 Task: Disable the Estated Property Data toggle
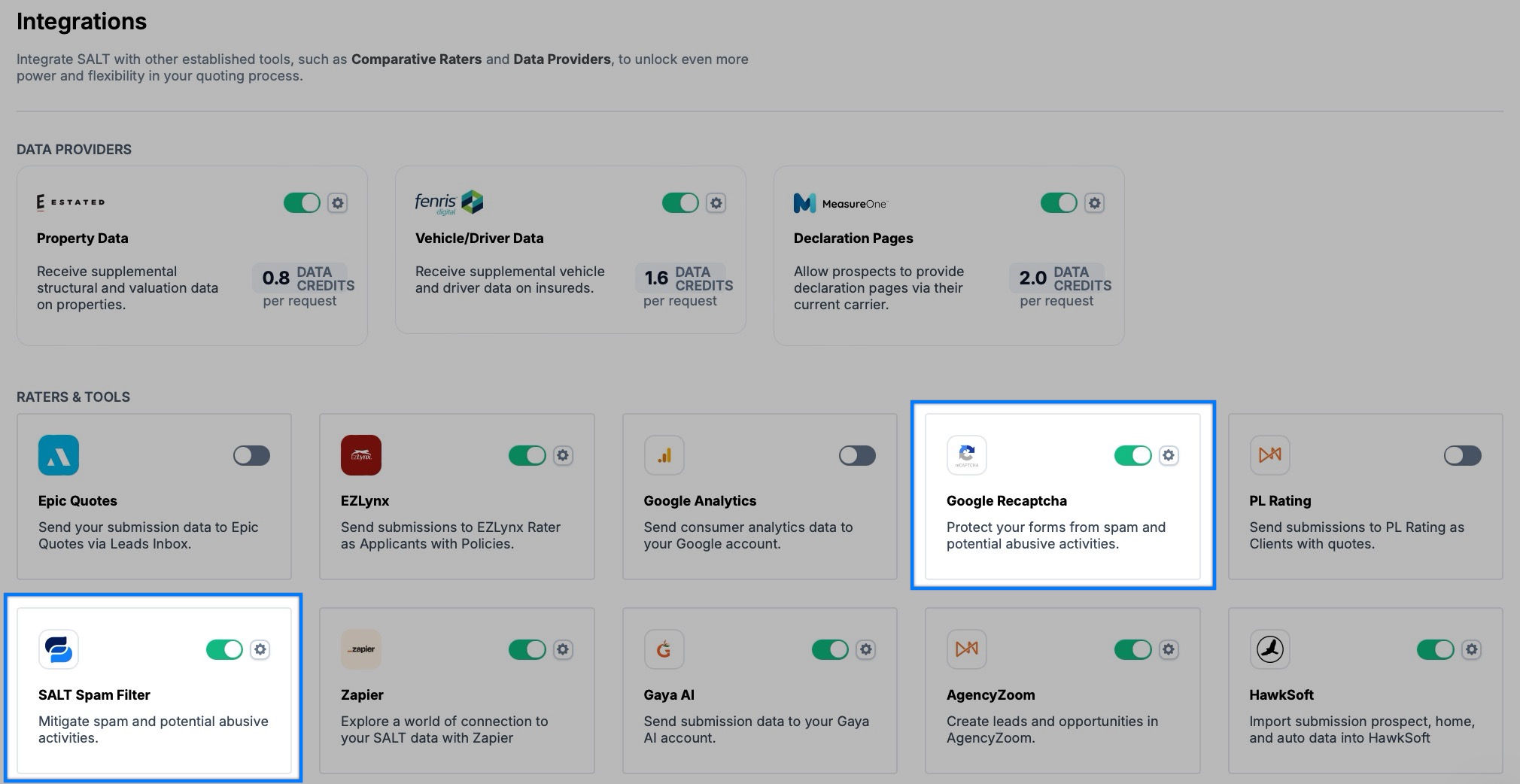[302, 203]
